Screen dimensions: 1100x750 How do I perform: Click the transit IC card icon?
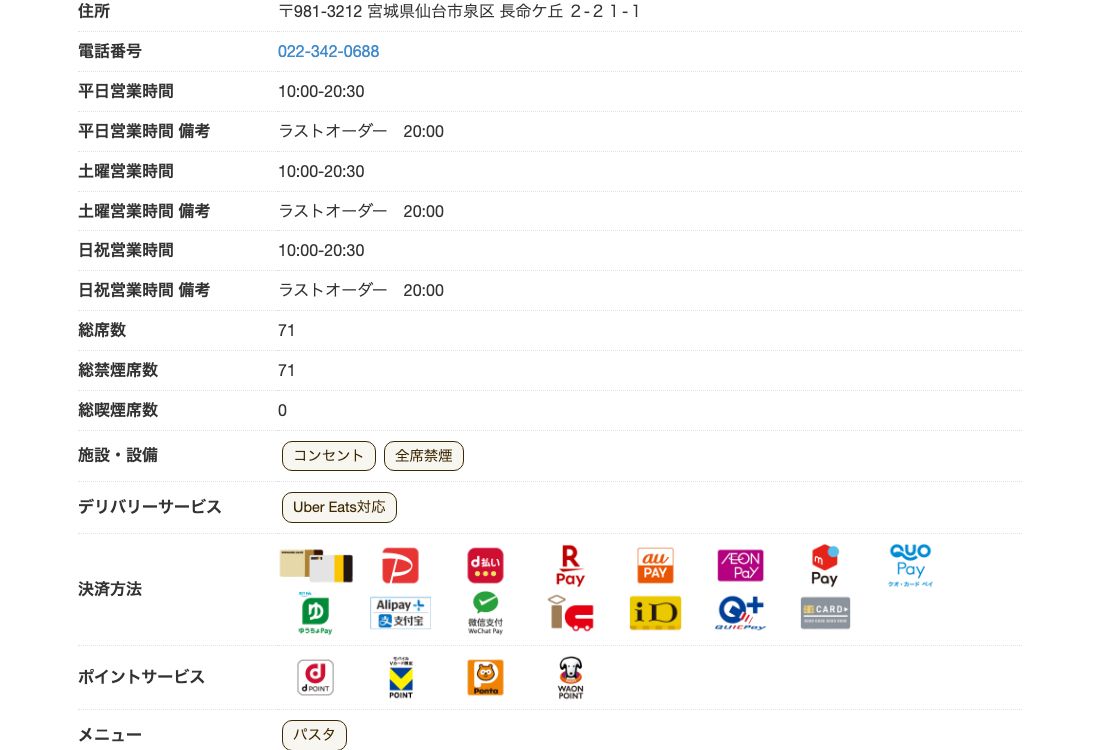[570, 612]
